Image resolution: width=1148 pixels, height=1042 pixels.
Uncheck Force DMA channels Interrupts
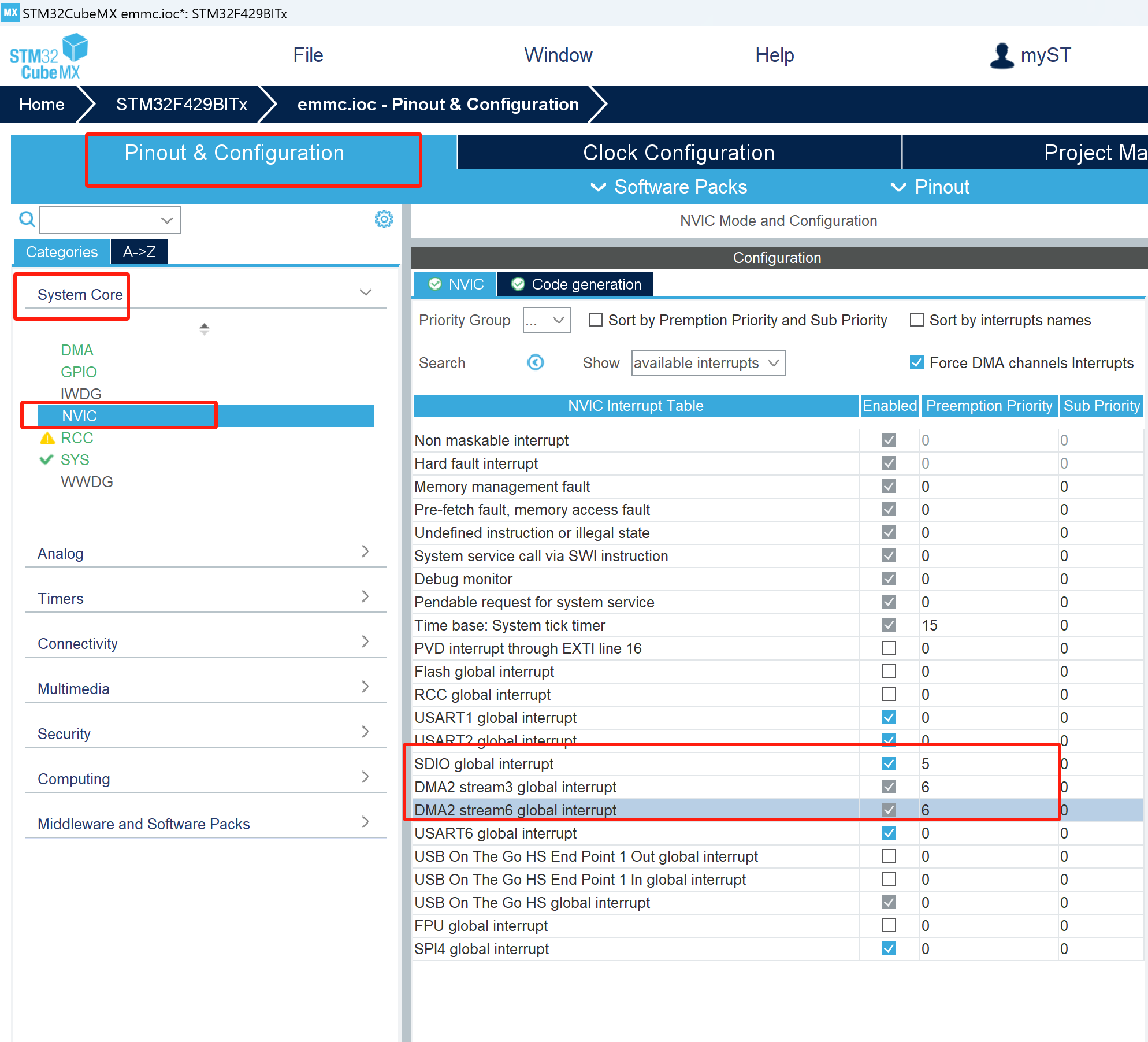point(916,363)
